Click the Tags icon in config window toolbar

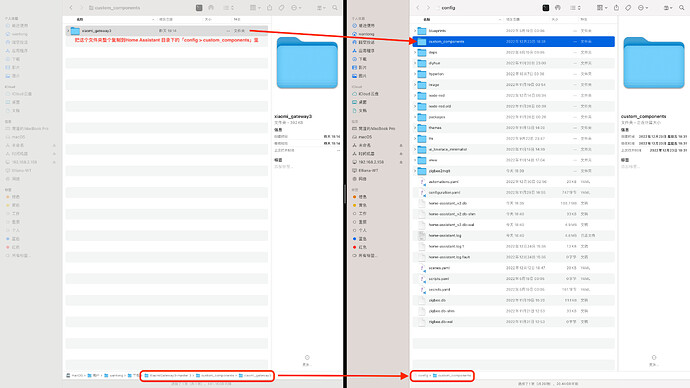tap(628, 8)
